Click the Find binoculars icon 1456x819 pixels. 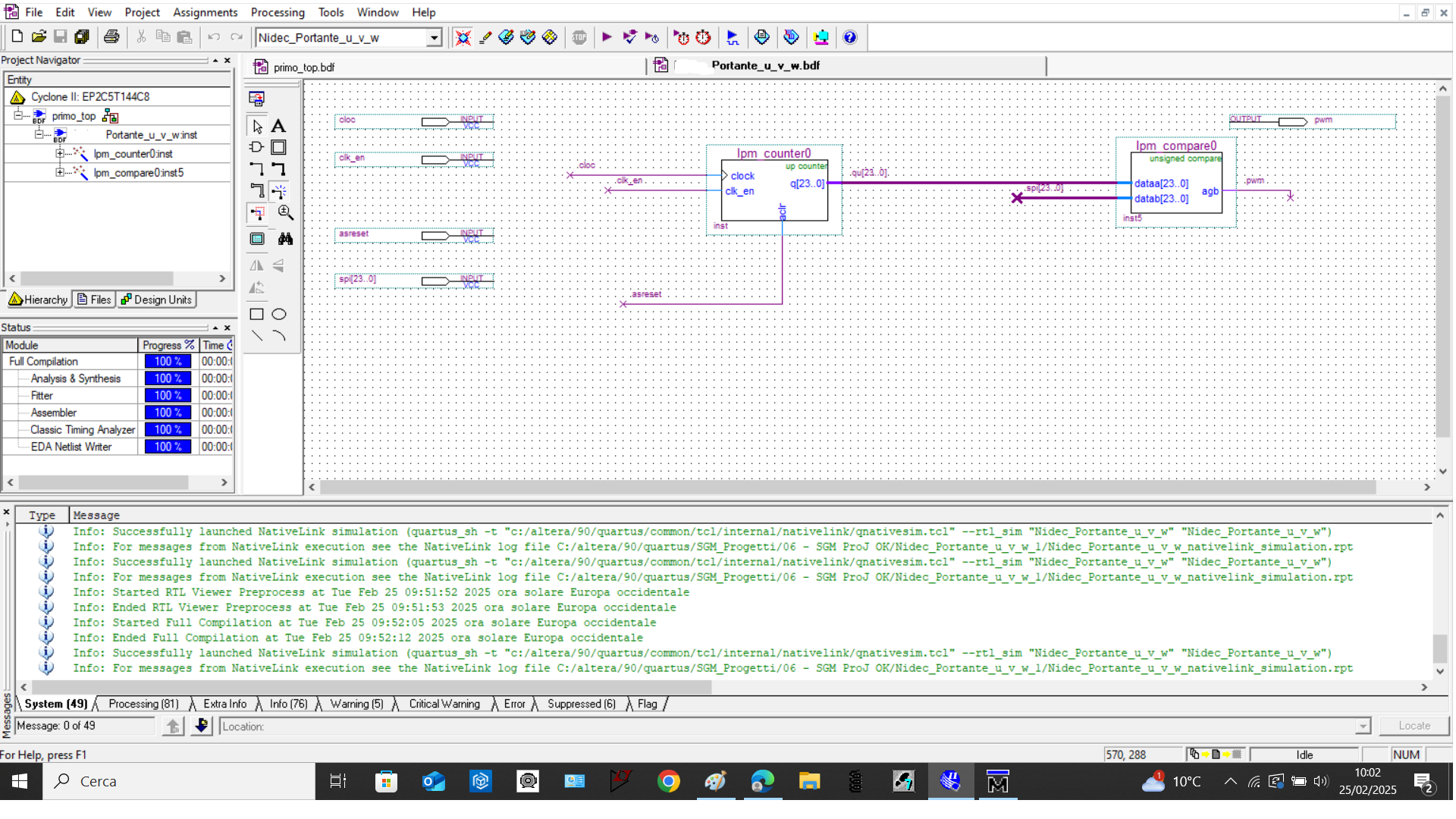tap(285, 239)
